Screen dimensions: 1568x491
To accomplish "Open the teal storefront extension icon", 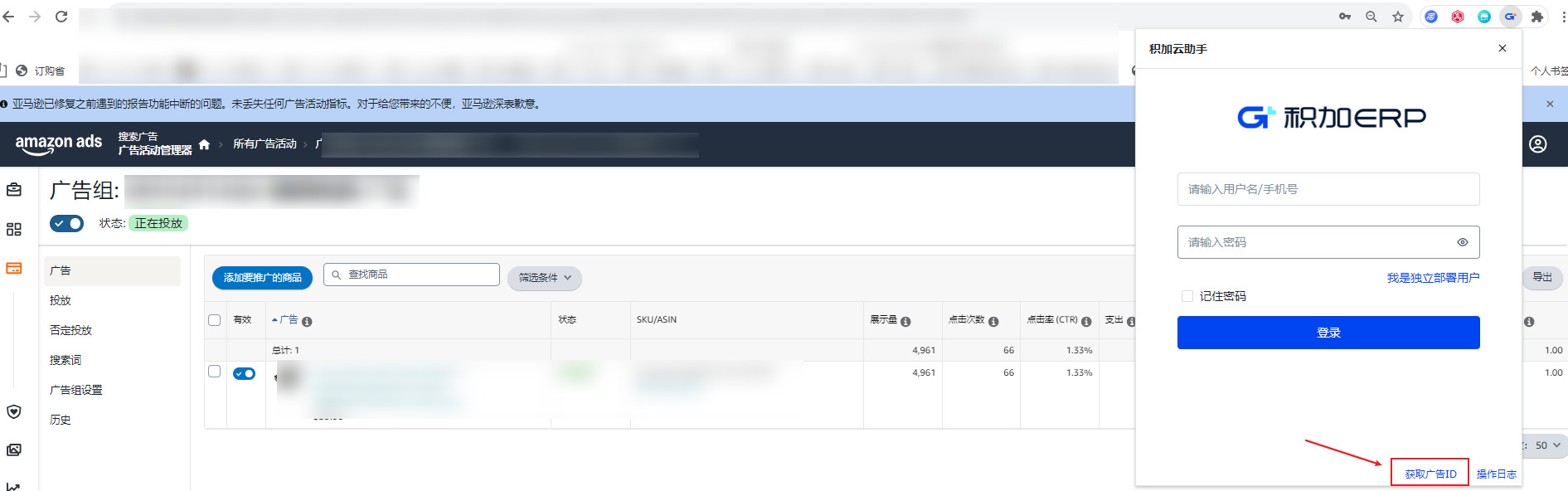I will [x=1484, y=17].
